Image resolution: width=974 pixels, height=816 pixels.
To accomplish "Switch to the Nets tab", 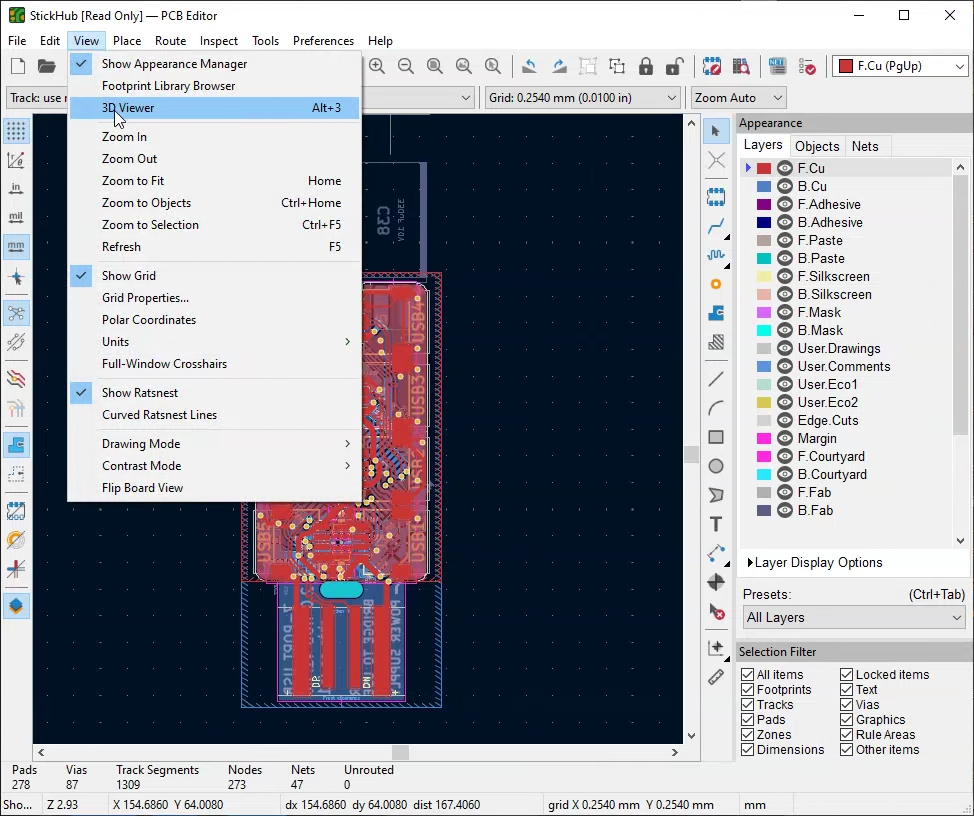I will point(864,146).
